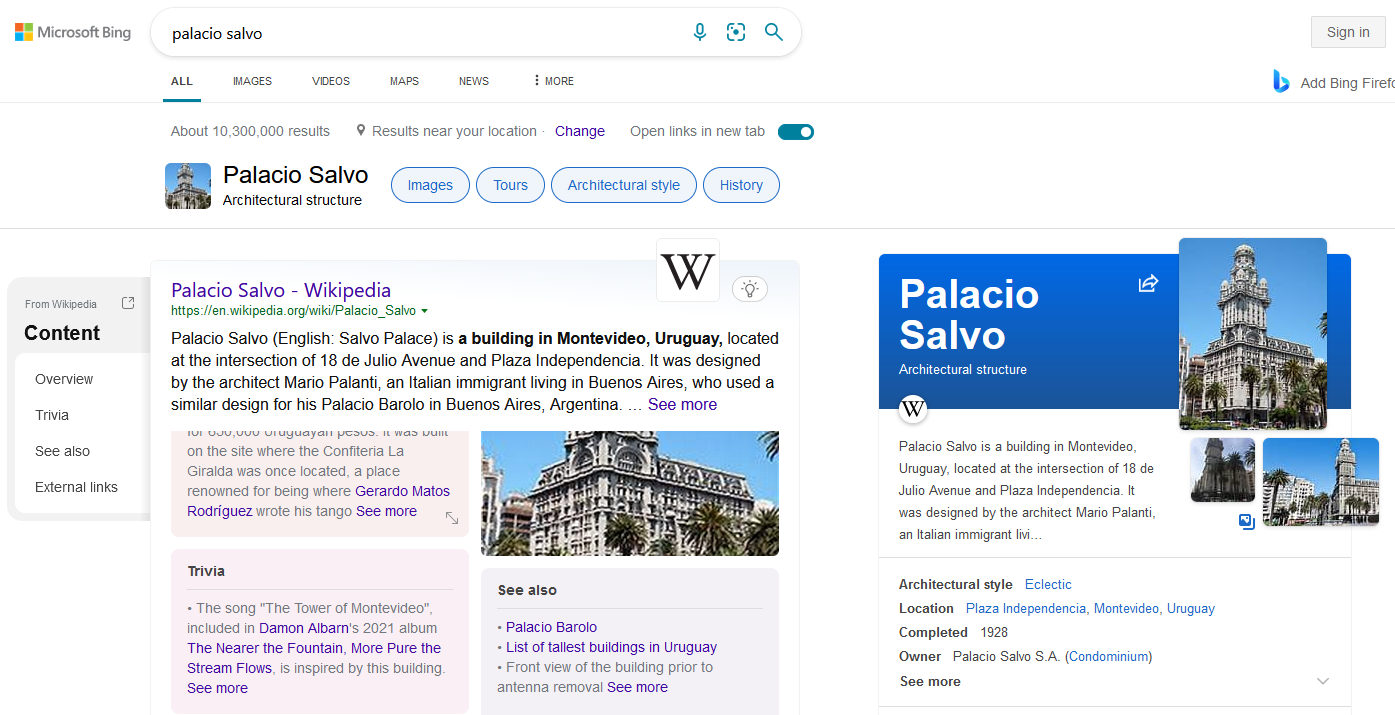
Task: Click the Bing logo beside Add Bing Firefox
Action: pyautogui.click(x=1281, y=82)
